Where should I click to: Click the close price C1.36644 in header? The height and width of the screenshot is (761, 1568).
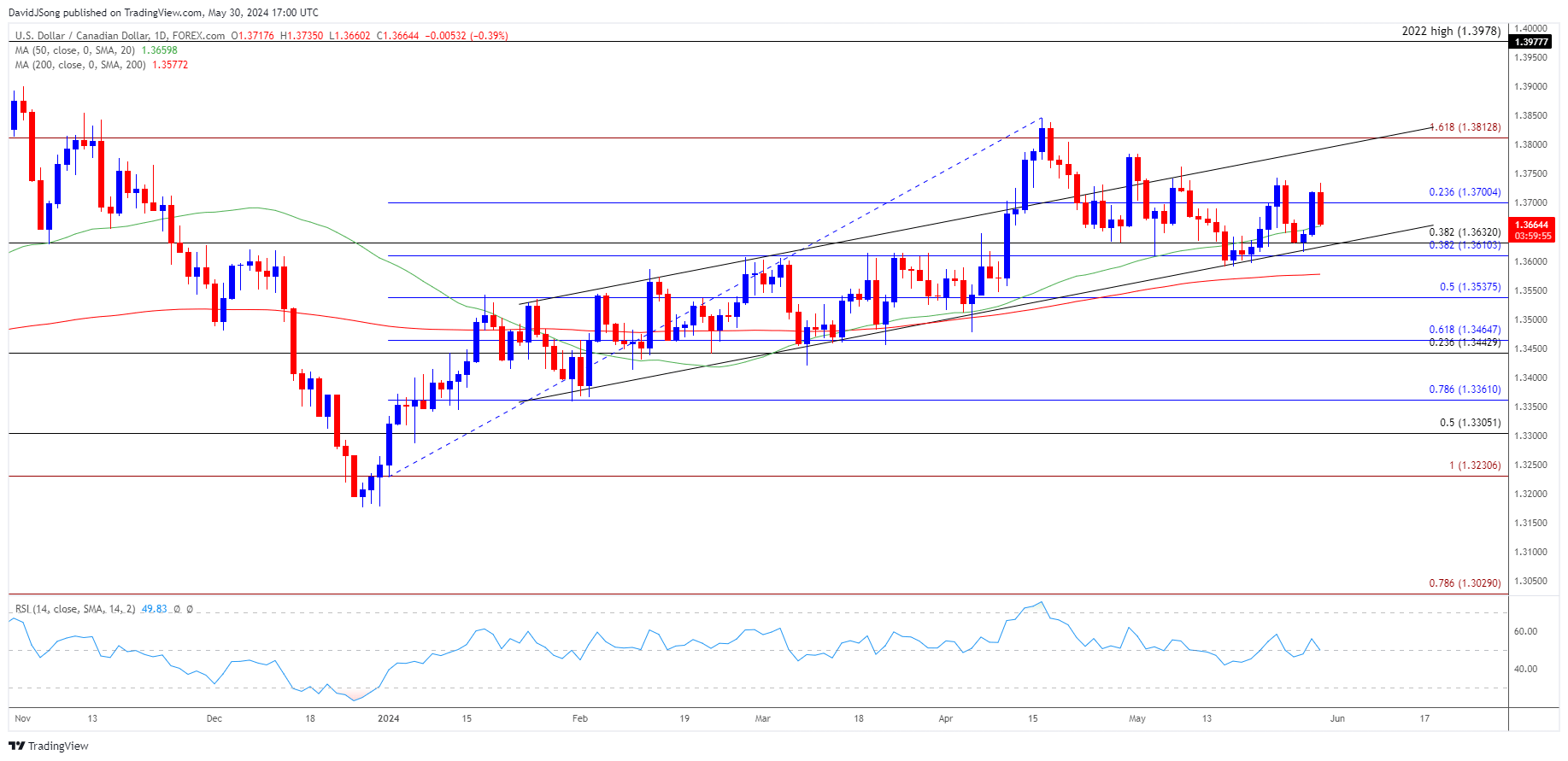398,36
